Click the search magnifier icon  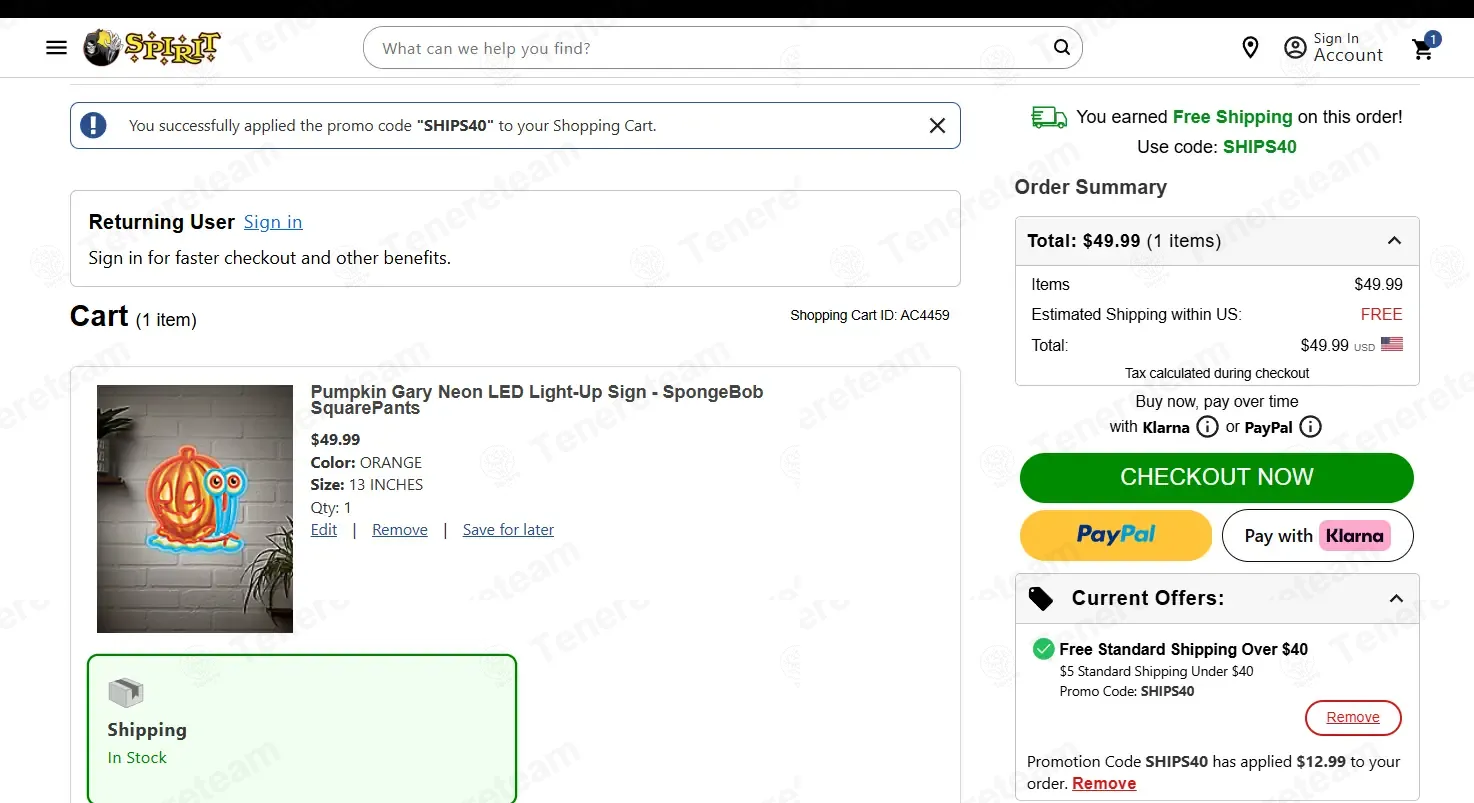click(x=1062, y=48)
